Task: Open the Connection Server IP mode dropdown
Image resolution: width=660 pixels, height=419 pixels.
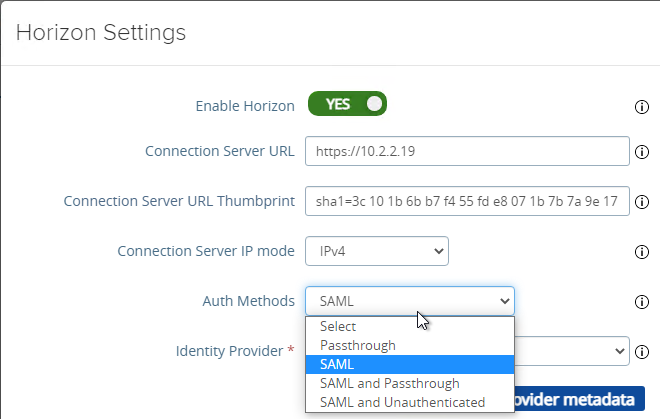Action: click(x=377, y=251)
